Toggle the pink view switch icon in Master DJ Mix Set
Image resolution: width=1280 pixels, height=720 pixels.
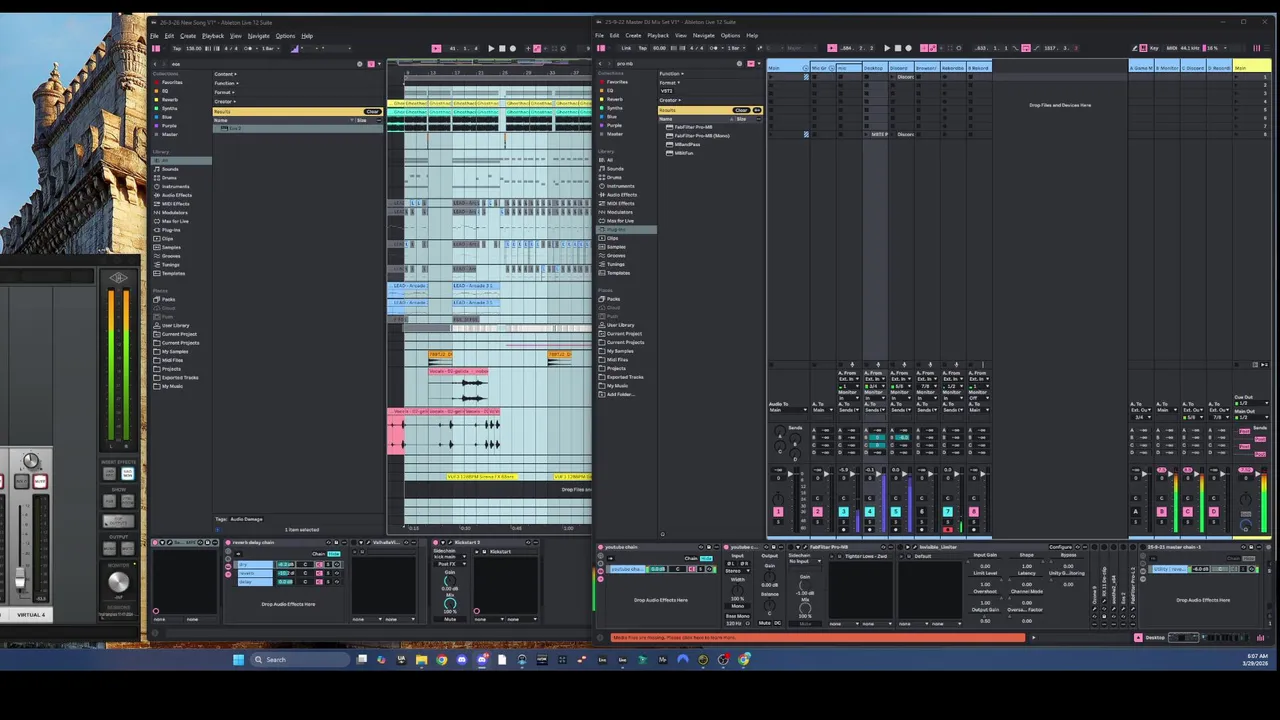(x=601, y=48)
